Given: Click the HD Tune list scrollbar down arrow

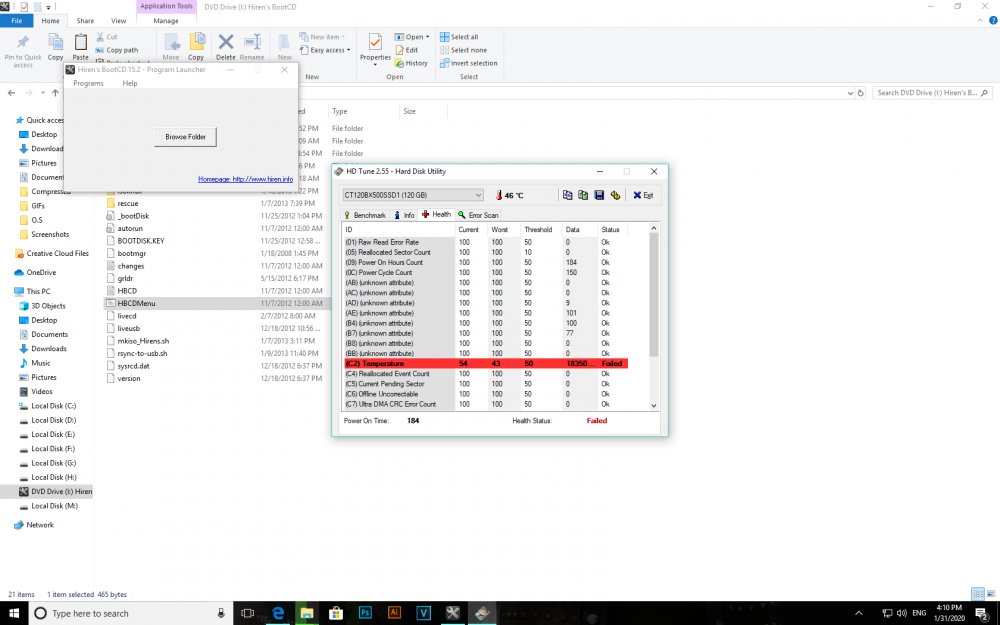Looking at the screenshot, I should pyautogui.click(x=654, y=406).
